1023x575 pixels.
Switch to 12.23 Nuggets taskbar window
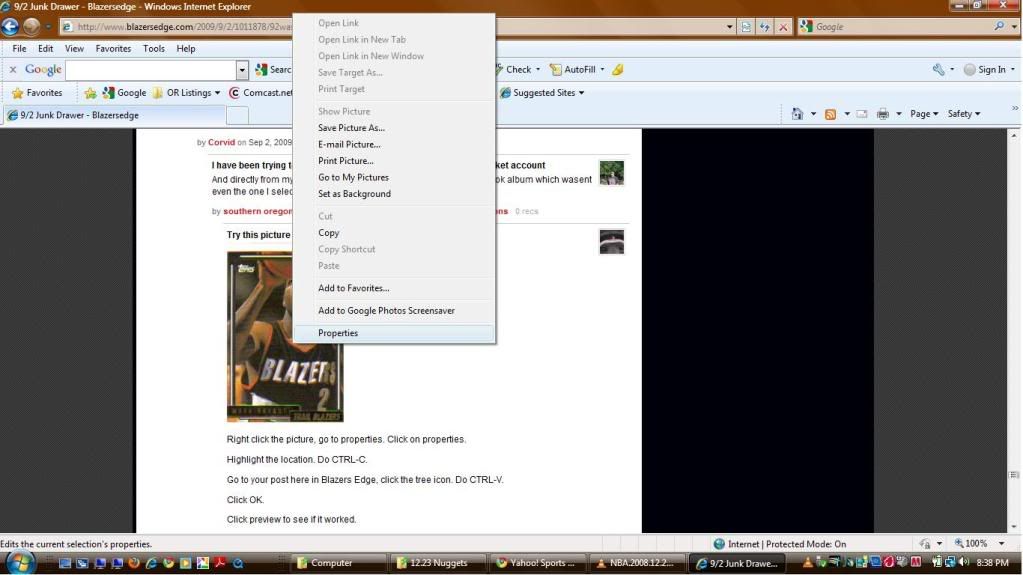(x=438, y=563)
